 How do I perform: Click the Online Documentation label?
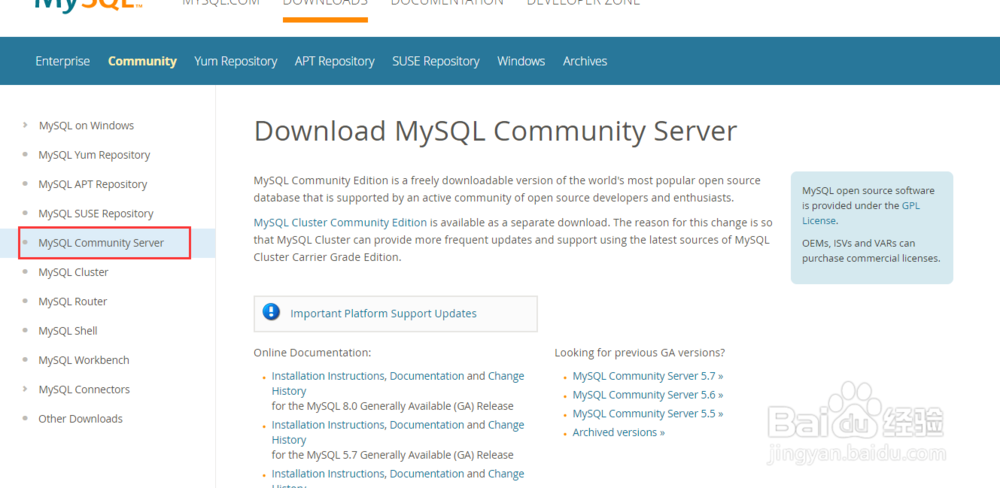pos(312,353)
